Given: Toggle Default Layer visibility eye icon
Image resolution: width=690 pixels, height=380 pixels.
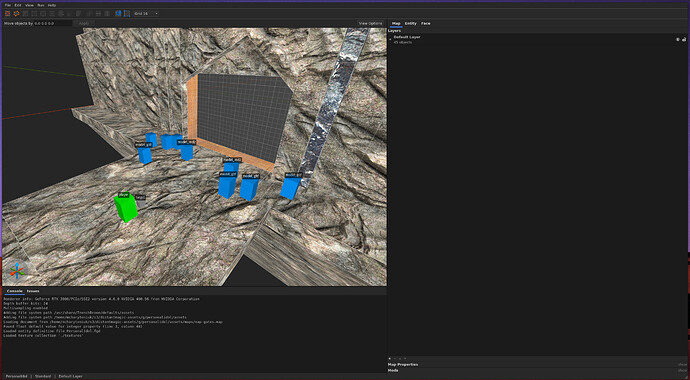Looking at the screenshot, I should 678,40.
